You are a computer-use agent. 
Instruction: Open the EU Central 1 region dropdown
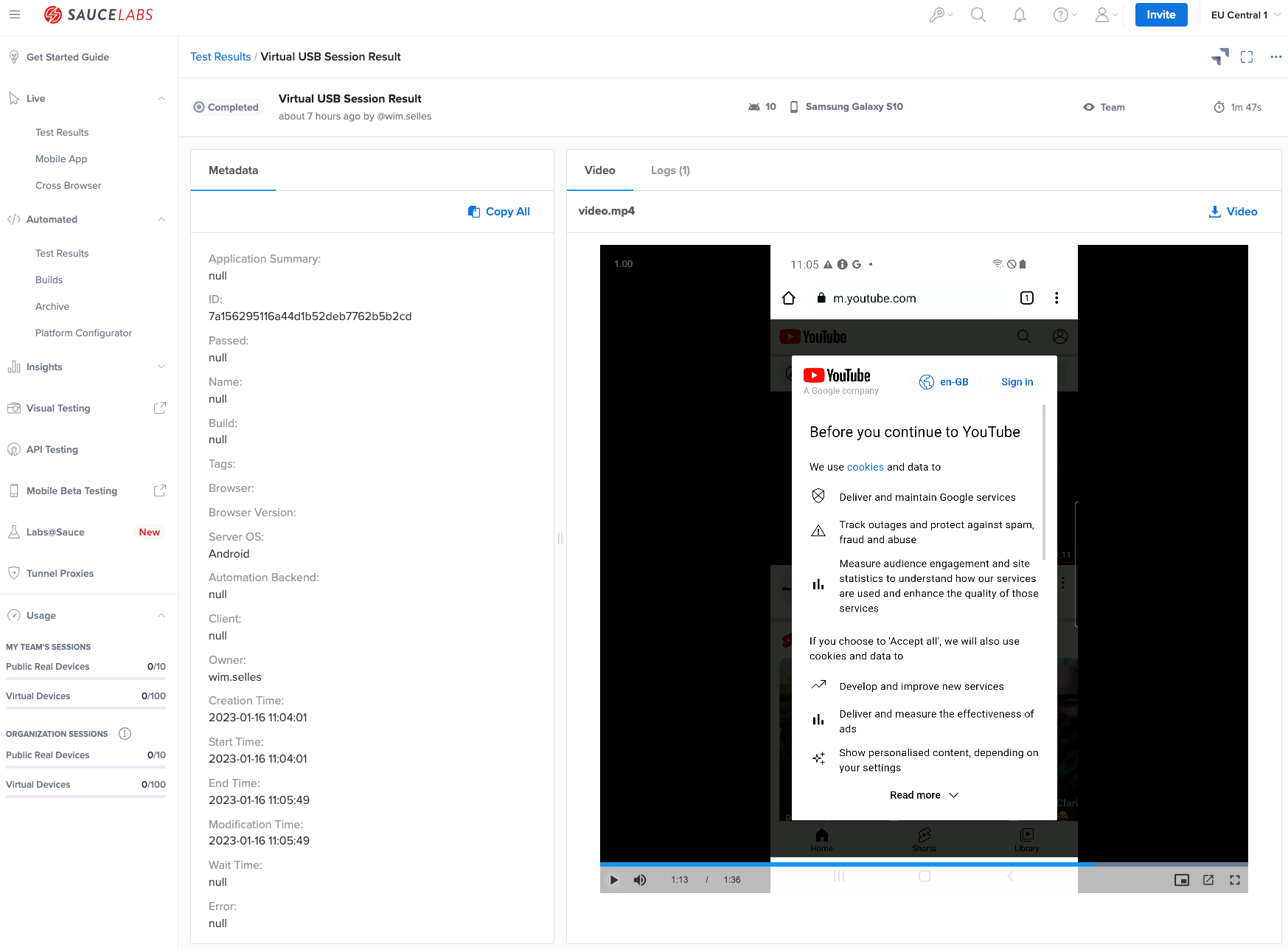coord(1245,15)
